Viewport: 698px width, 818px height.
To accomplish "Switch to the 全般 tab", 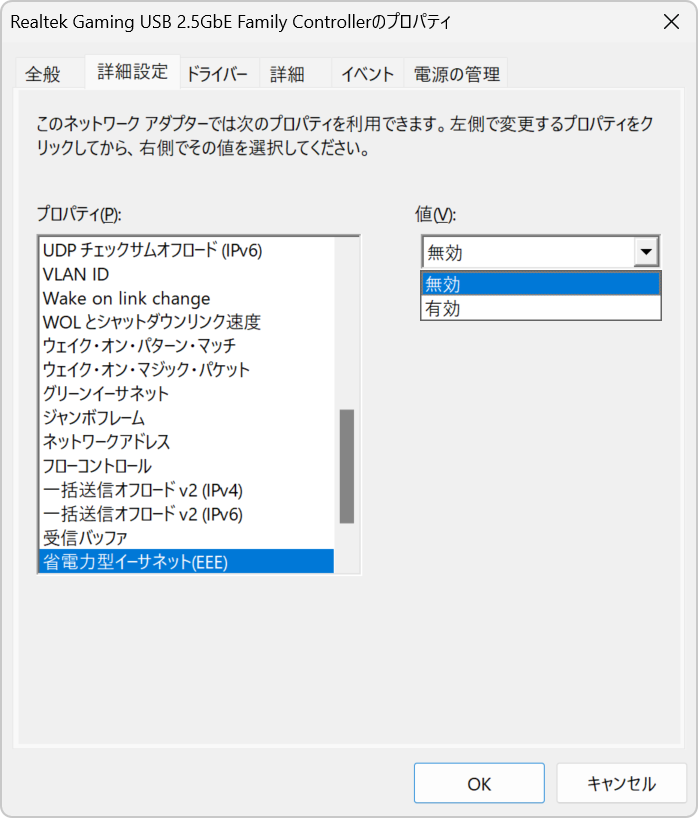I will pos(43,74).
